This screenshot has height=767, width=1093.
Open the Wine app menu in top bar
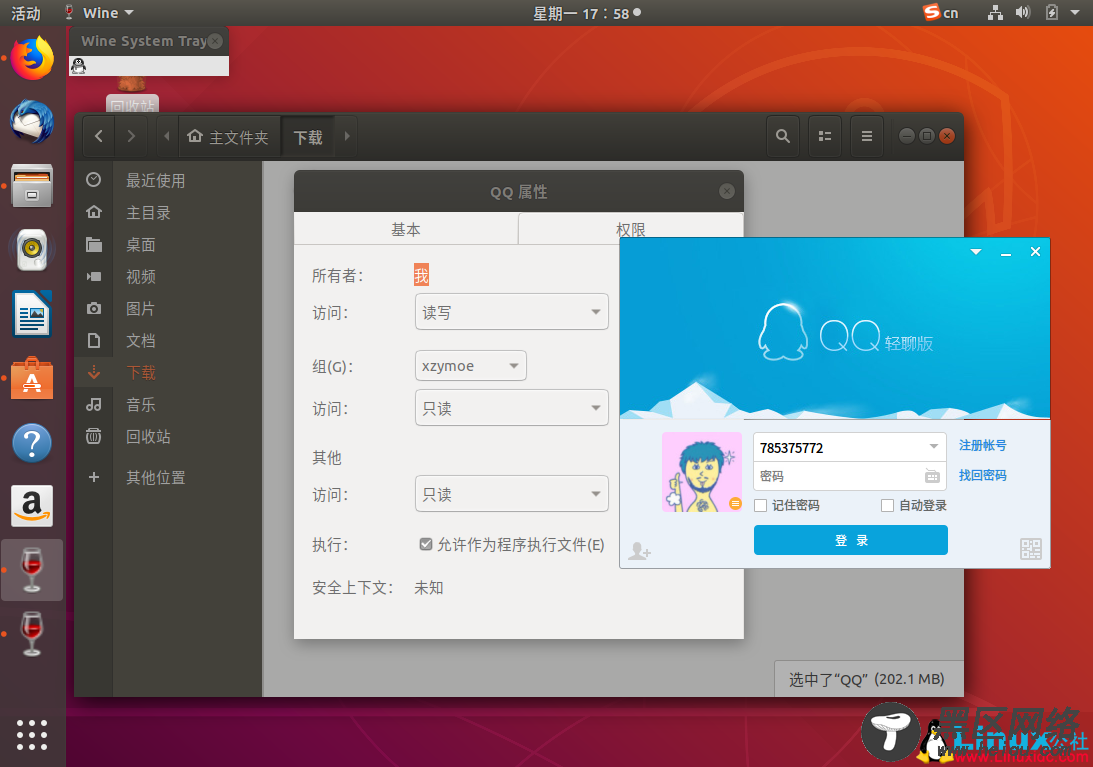pyautogui.click(x=100, y=13)
